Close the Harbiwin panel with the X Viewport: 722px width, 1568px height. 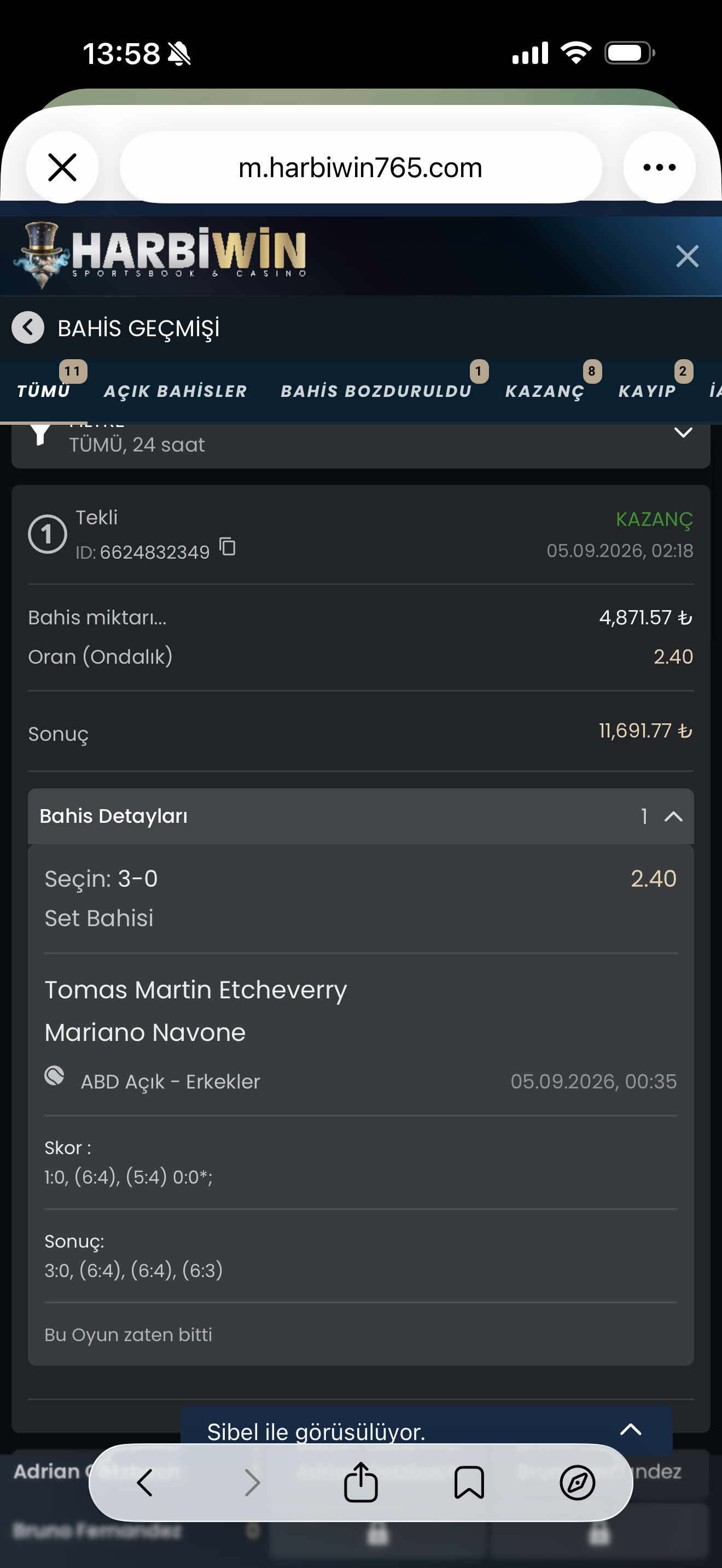click(688, 256)
